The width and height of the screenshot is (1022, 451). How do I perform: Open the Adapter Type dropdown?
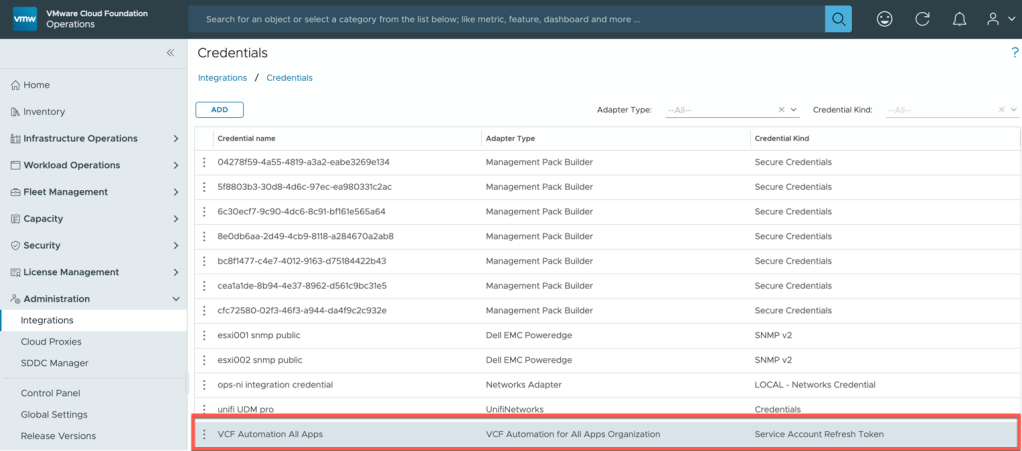794,110
